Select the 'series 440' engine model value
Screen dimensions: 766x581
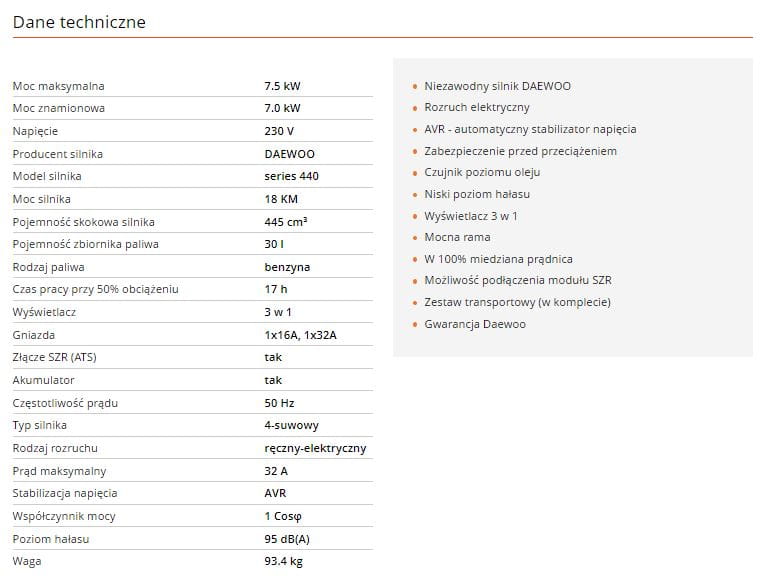pos(292,176)
